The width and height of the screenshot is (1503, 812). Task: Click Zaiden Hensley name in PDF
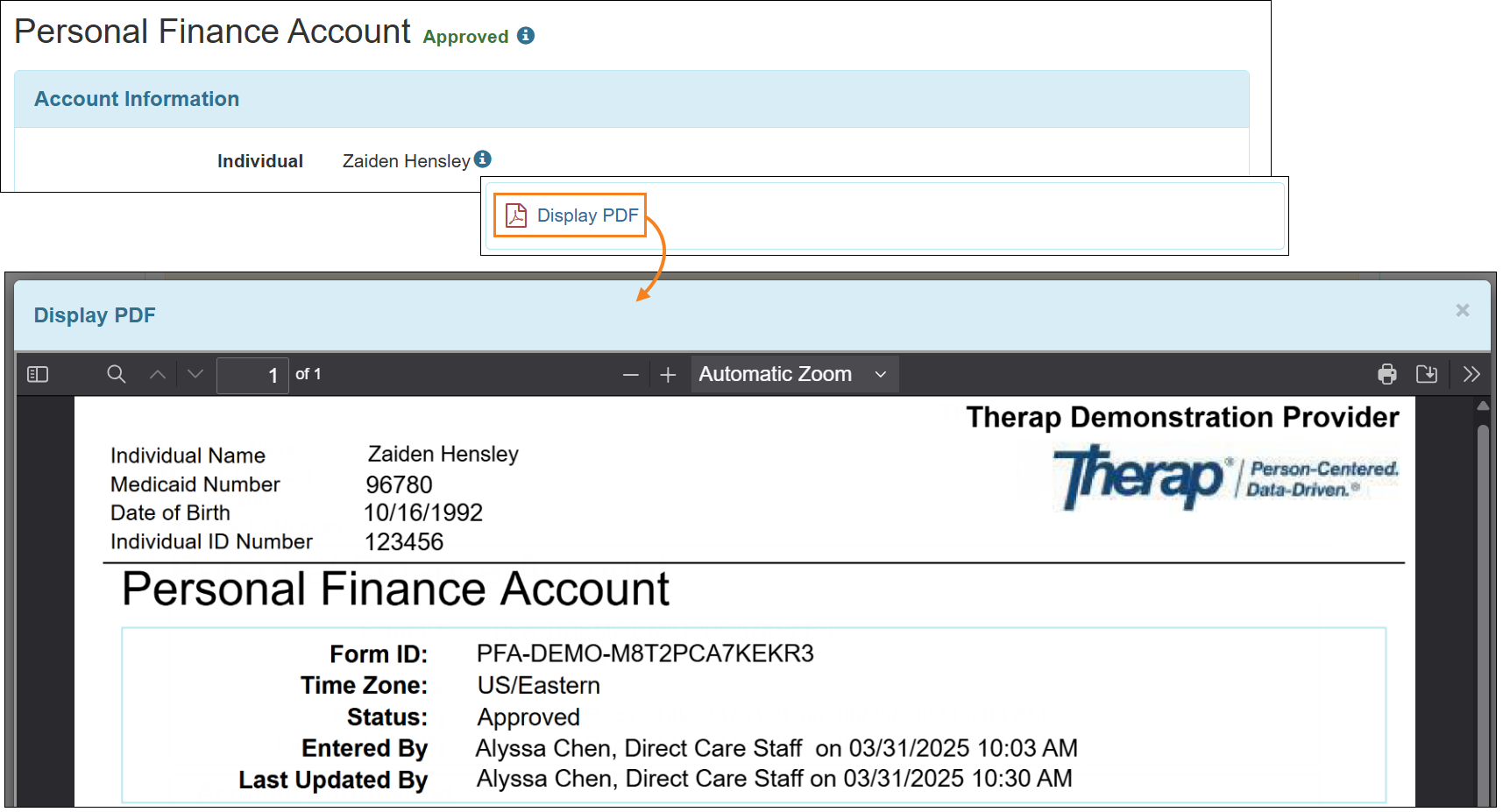point(443,454)
